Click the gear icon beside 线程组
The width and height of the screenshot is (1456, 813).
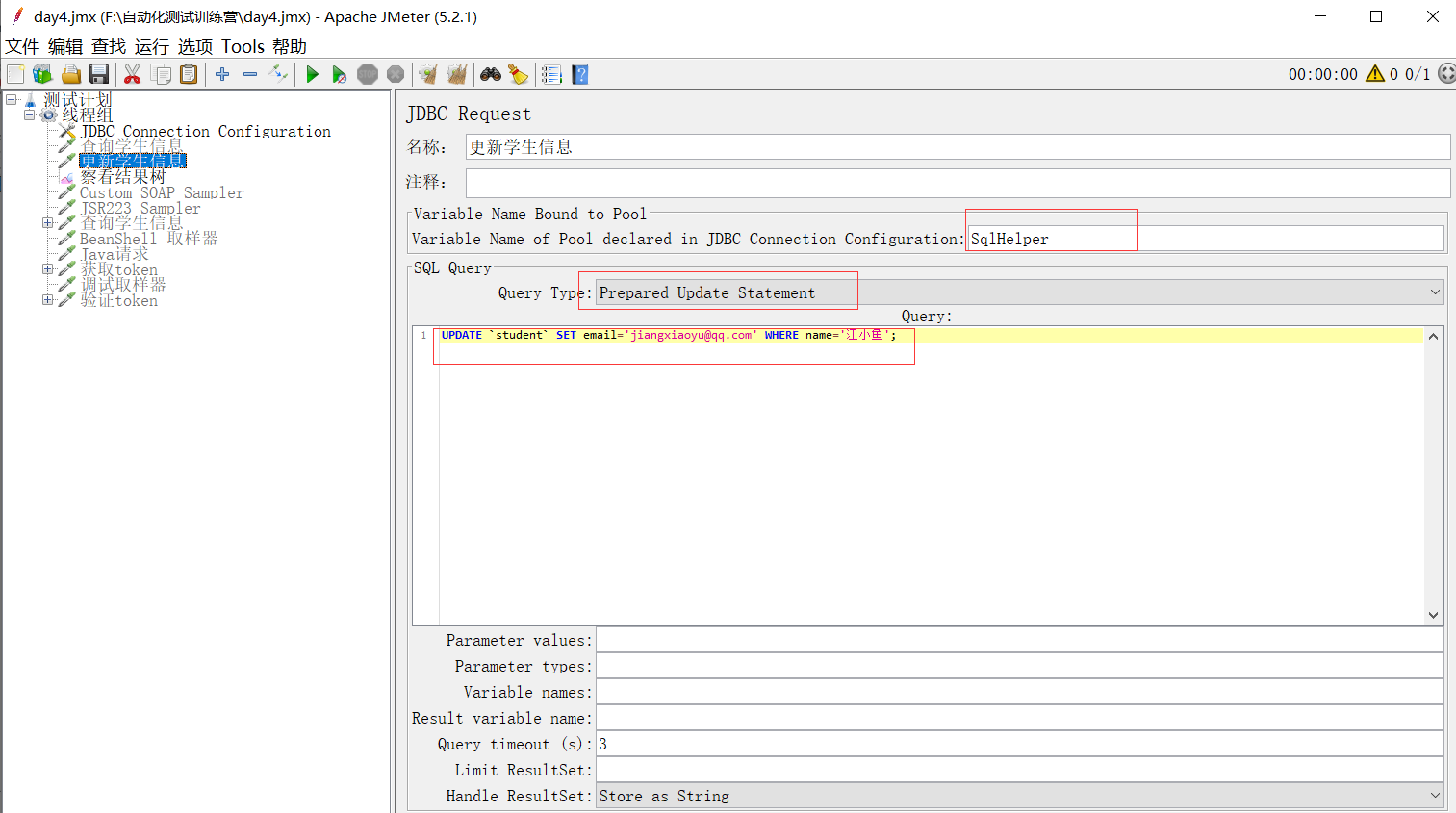[x=48, y=115]
